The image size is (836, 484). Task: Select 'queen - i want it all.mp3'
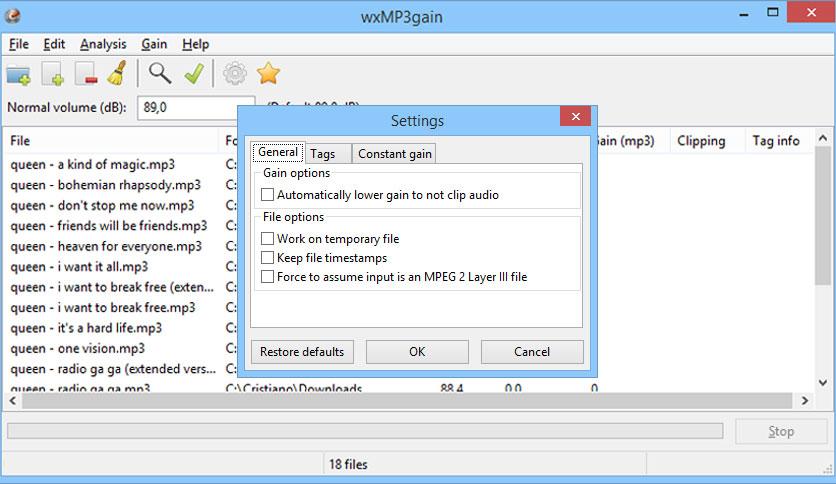pyautogui.click(x=79, y=267)
